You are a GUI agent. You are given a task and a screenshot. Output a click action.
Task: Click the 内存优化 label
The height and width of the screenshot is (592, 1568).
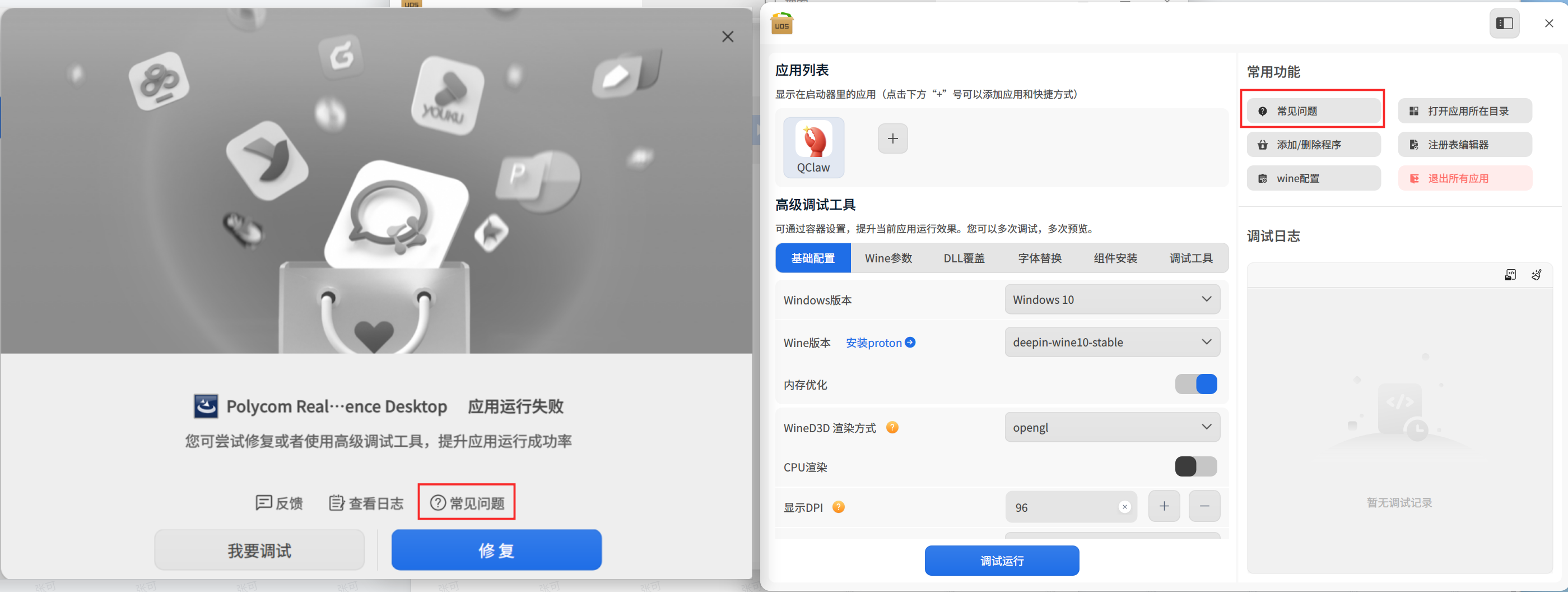click(806, 385)
